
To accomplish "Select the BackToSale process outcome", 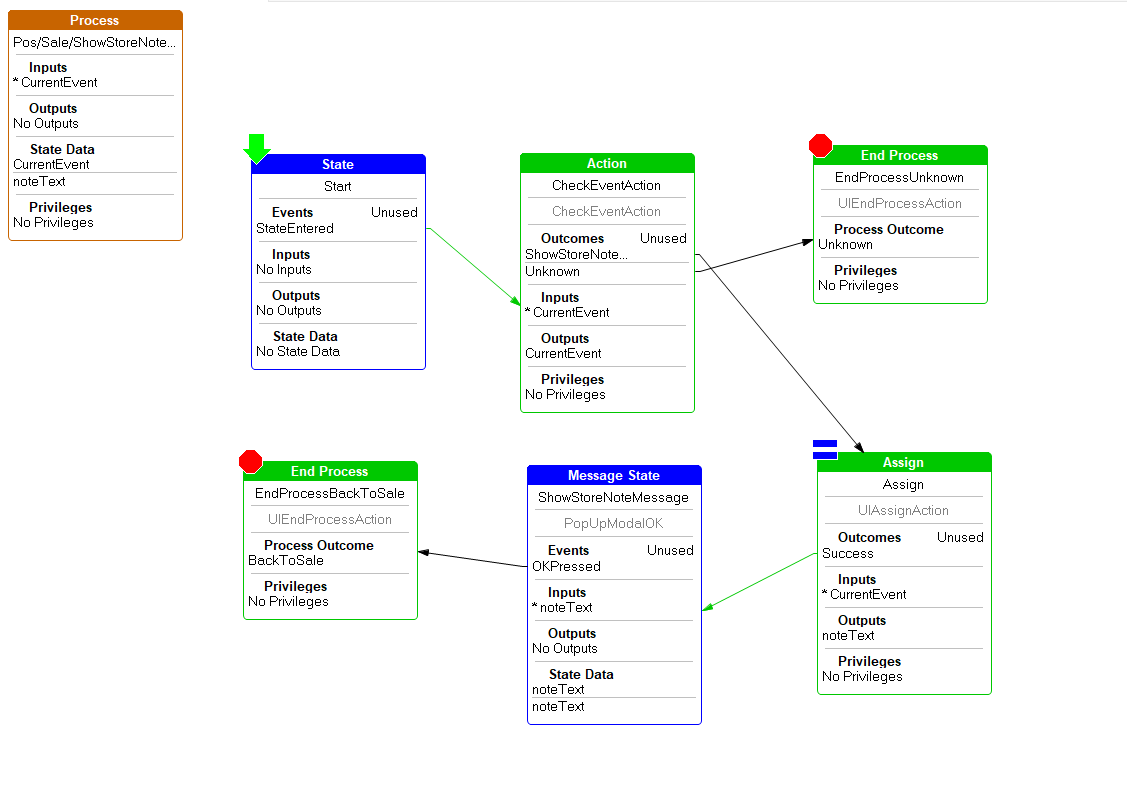I will pyautogui.click(x=286, y=560).
